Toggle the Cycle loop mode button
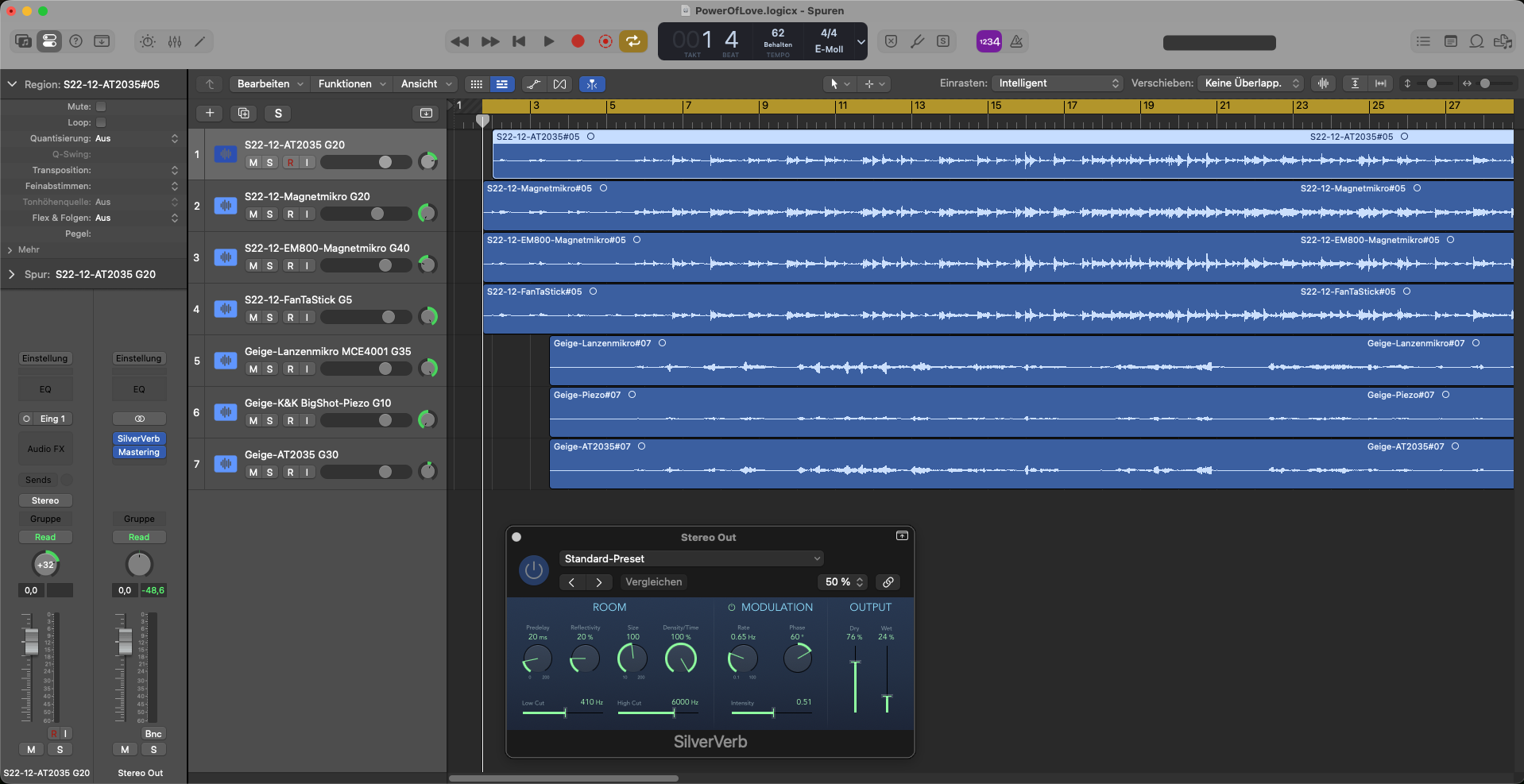 633,41
